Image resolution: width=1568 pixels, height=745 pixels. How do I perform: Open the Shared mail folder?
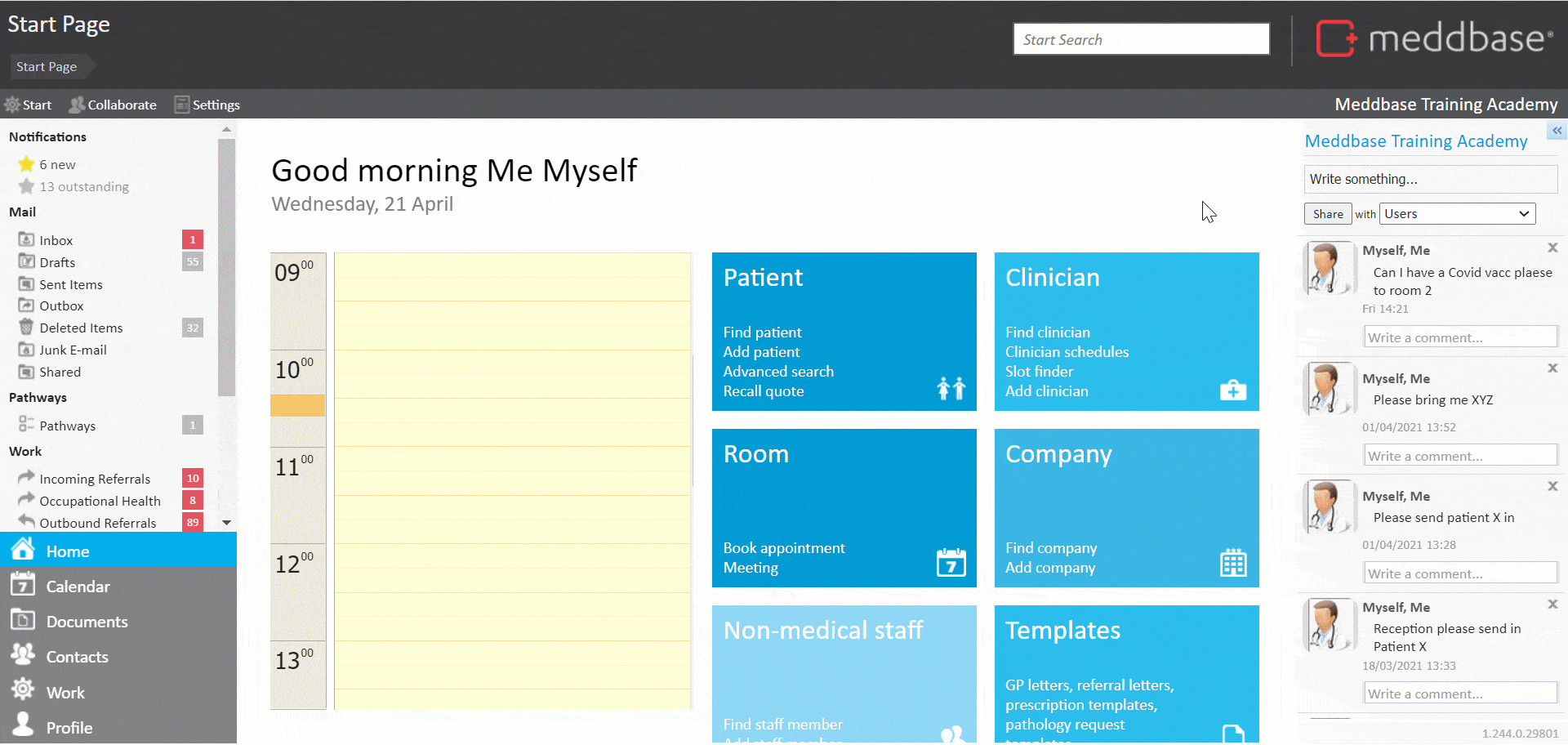click(x=60, y=372)
